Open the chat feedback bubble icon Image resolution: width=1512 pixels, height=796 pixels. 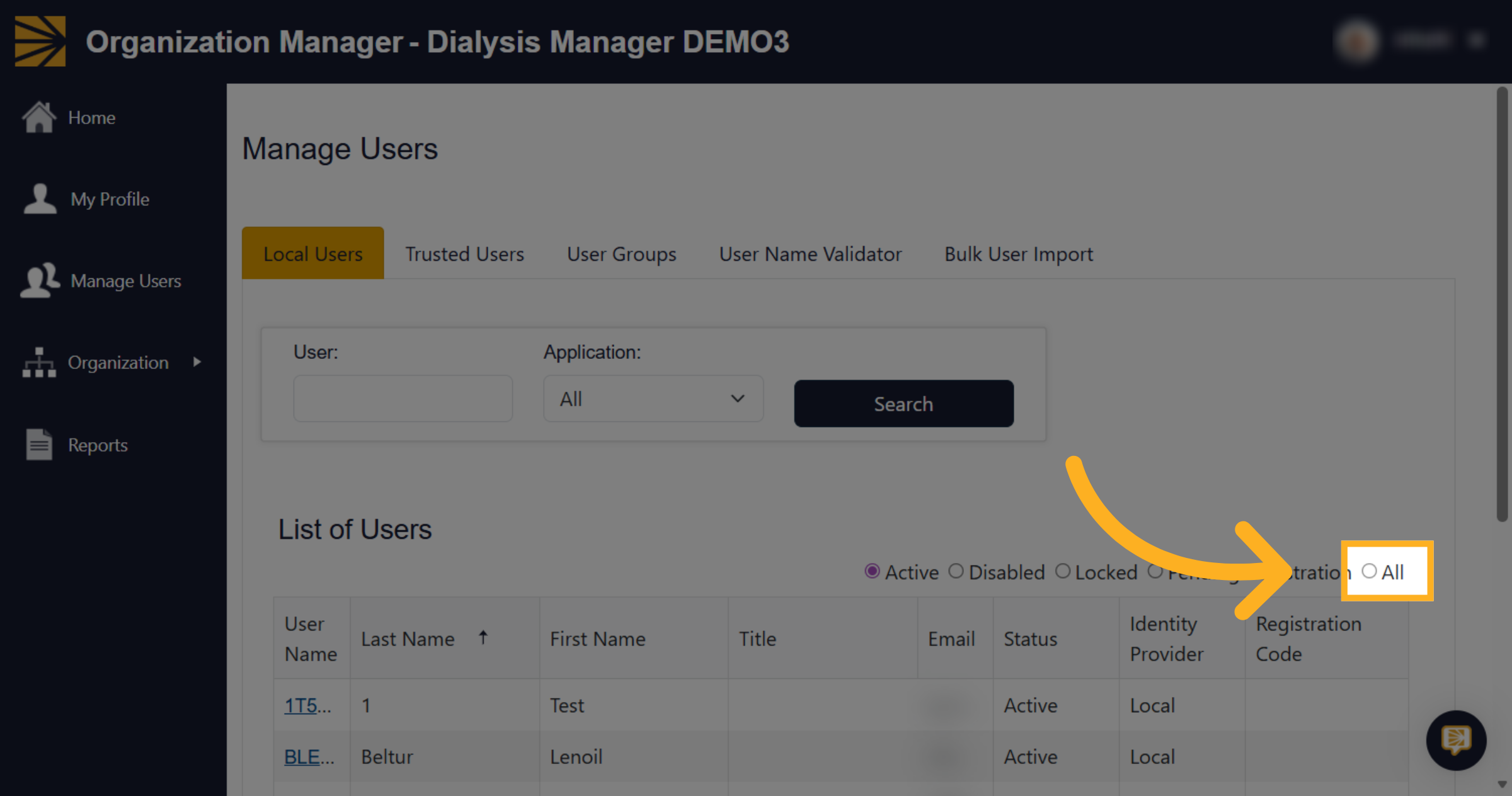(1456, 741)
